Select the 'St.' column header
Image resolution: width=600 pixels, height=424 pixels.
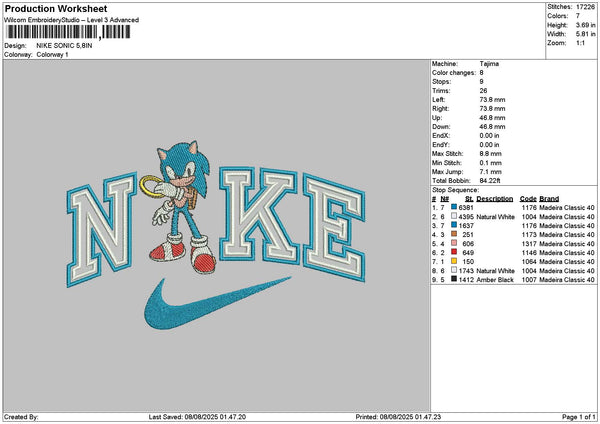[x=470, y=199]
